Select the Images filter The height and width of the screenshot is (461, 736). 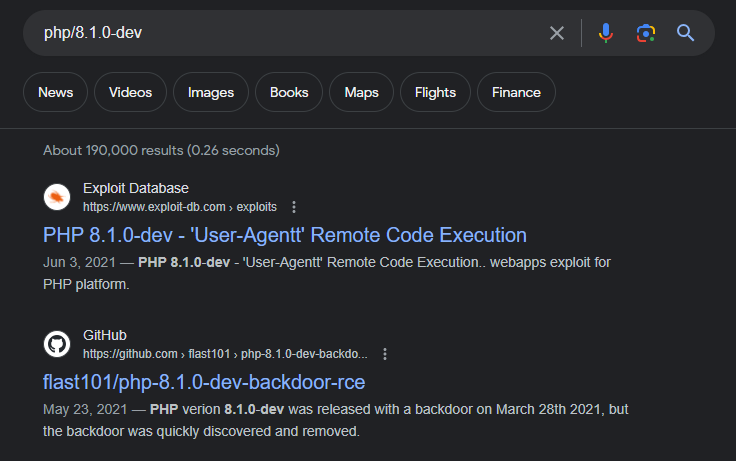(210, 92)
